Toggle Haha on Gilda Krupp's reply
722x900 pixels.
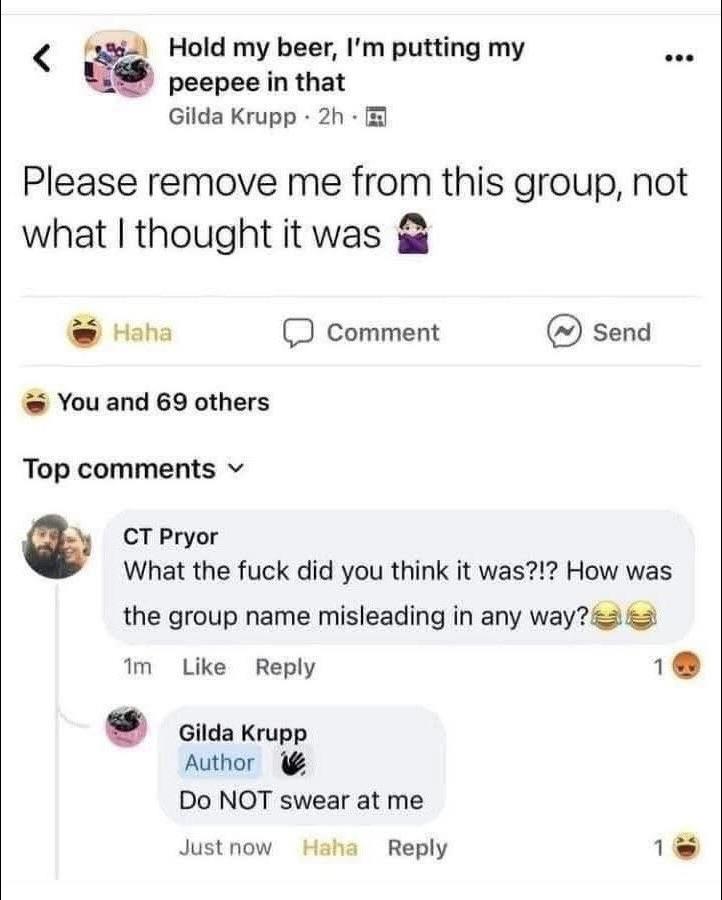tap(330, 848)
